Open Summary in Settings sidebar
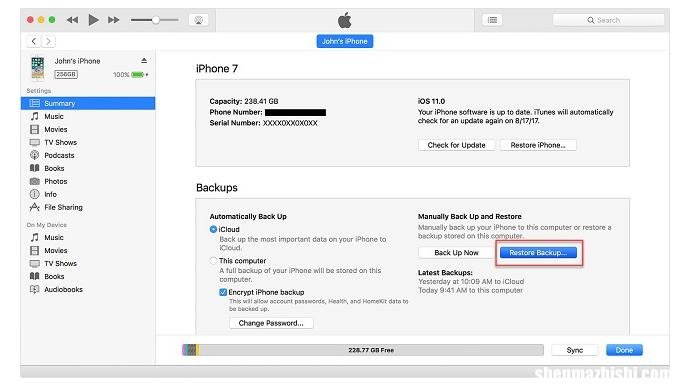 point(88,103)
